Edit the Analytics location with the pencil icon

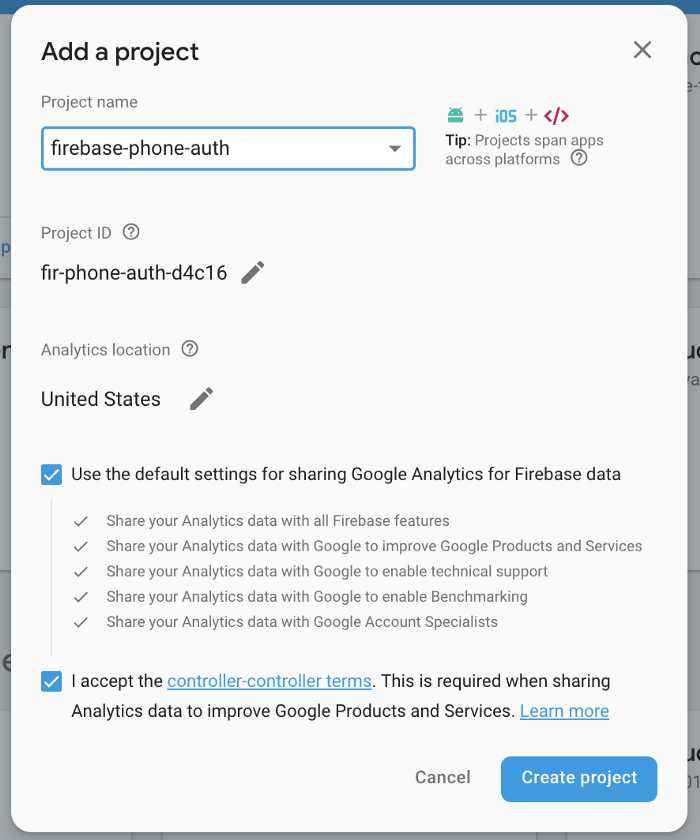click(x=200, y=398)
